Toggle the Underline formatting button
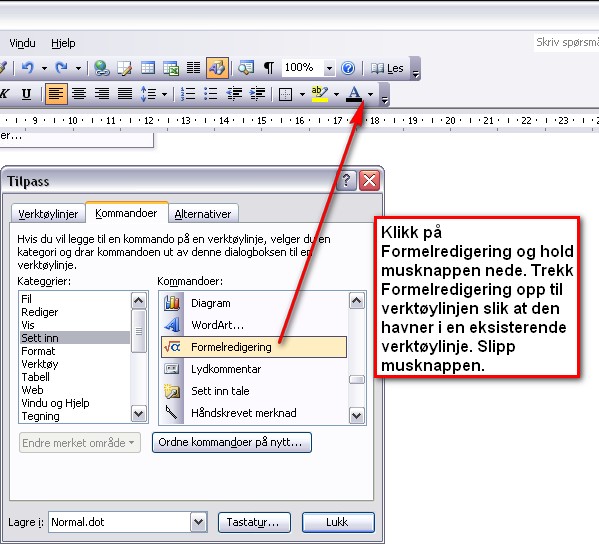This screenshot has height=547, width=599. pyautogui.click(x=26, y=94)
